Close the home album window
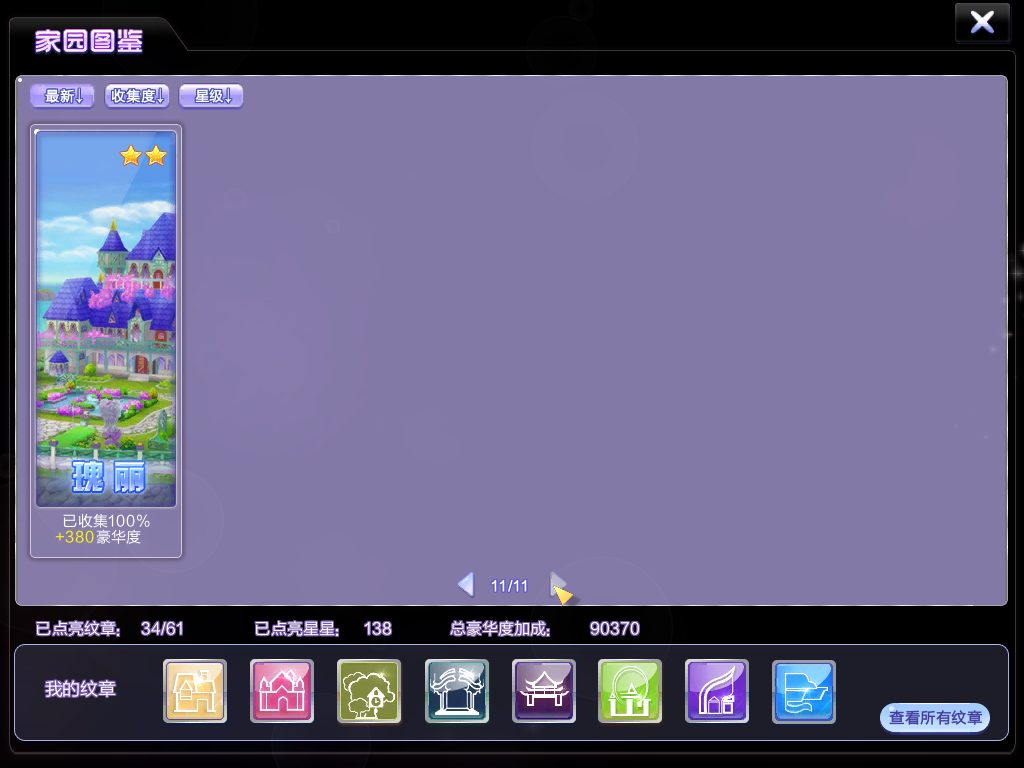1024x768 pixels. (x=982, y=22)
